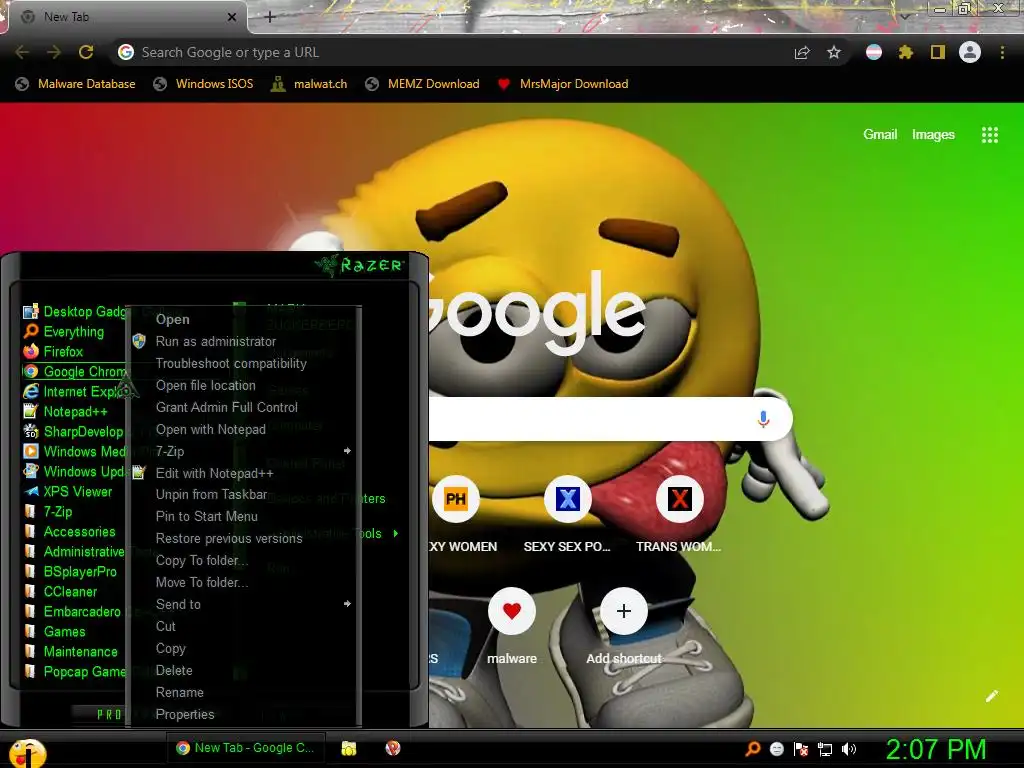Open the search magnifier tray icon
Screen dimensions: 1024x768
pyautogui.click(x=753, y=749)
